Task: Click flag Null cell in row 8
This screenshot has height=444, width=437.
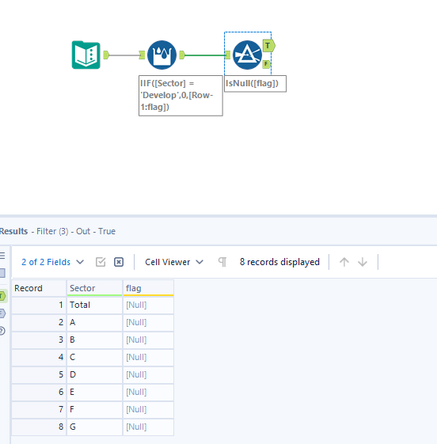Action: 148,427
